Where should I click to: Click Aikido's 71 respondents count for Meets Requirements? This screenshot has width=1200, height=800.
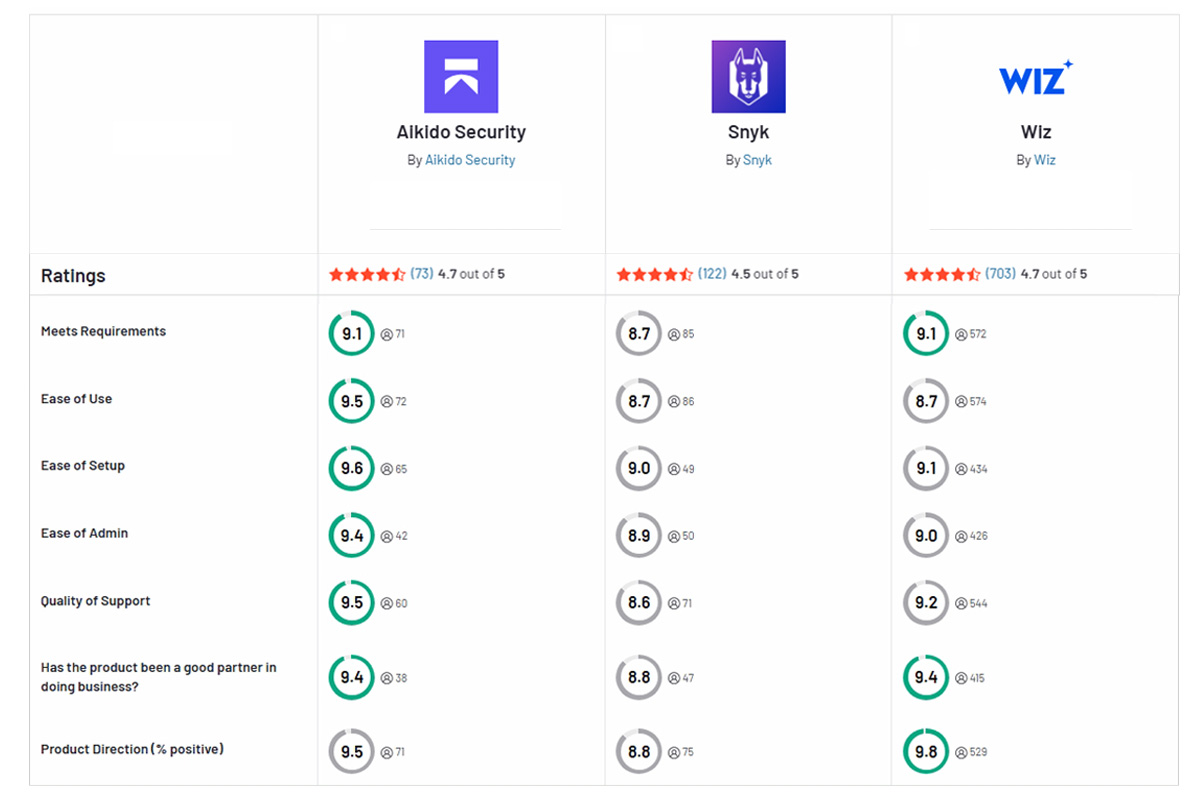pos(393,334)
